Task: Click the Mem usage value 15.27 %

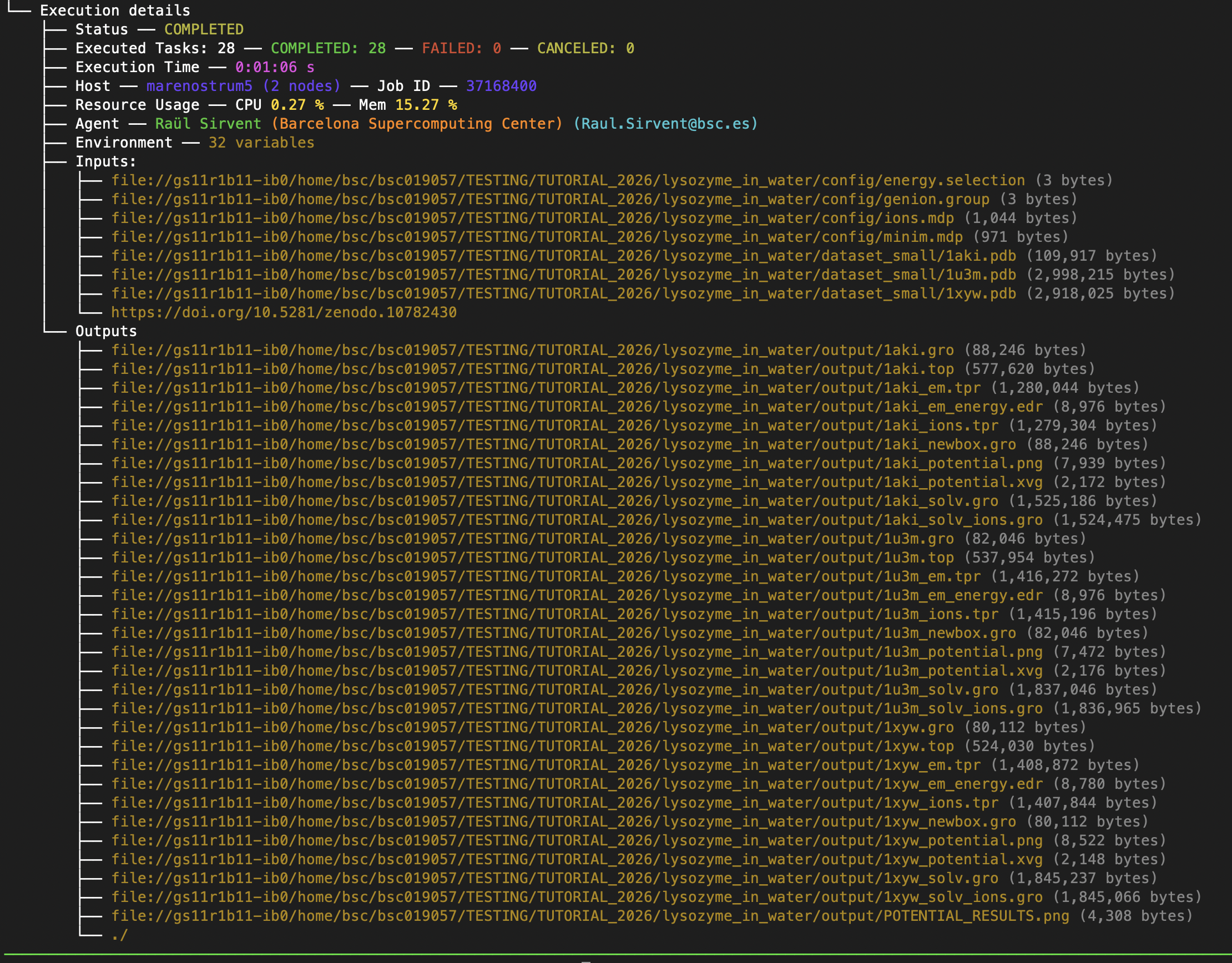Action: click(x=426, y=105)
